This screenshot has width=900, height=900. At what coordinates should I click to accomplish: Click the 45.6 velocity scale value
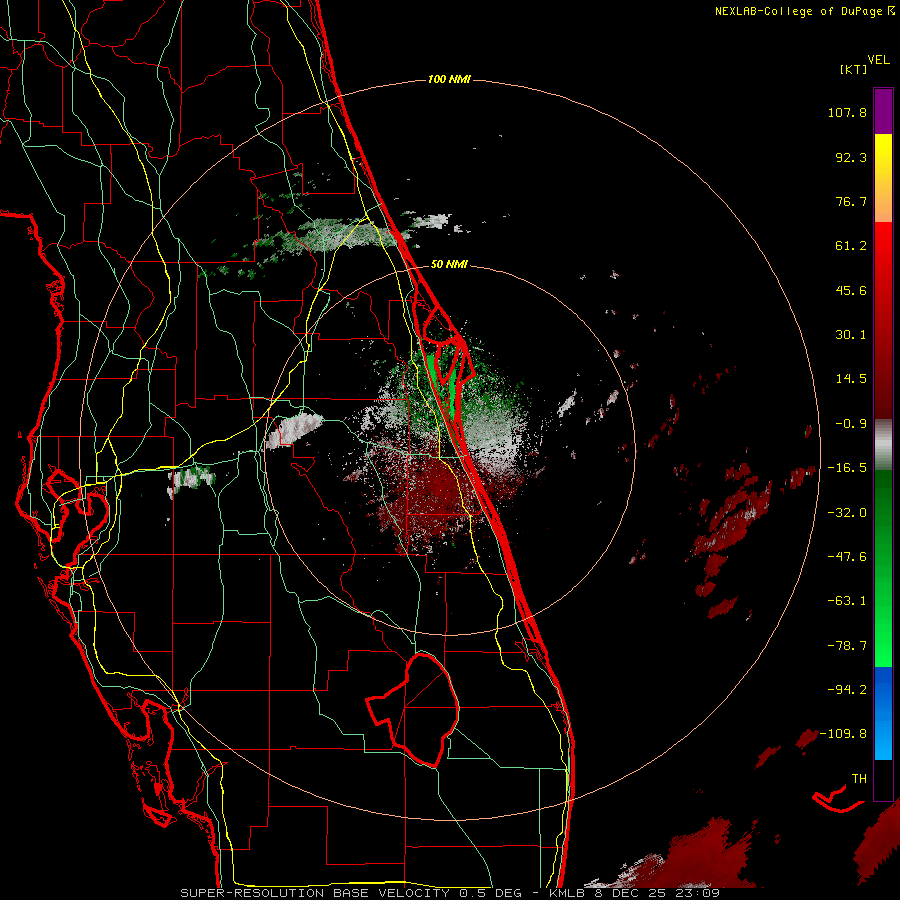(851, 290)
